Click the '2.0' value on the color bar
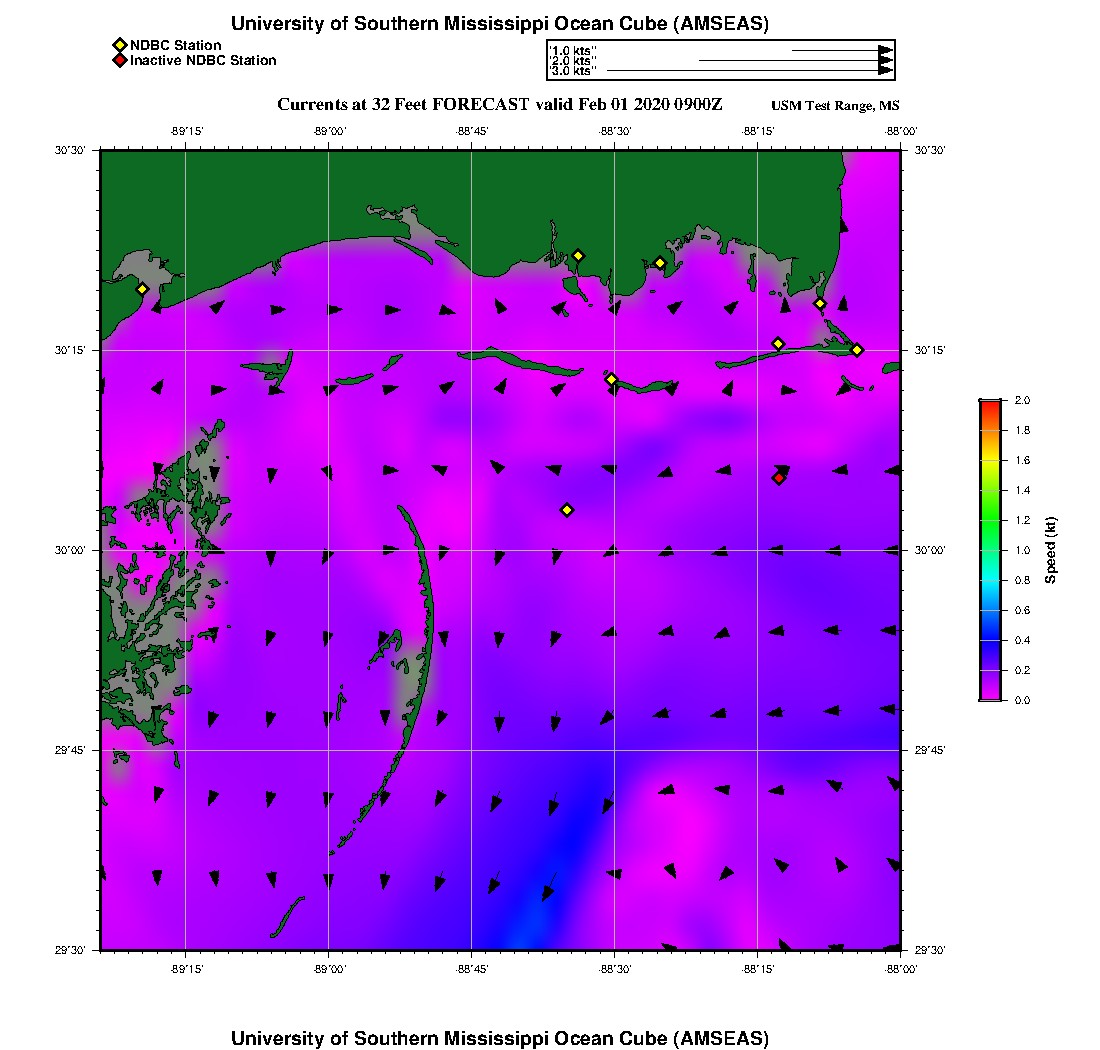The width and height of the screenshot is (1100, 1050). (1022, 401)
